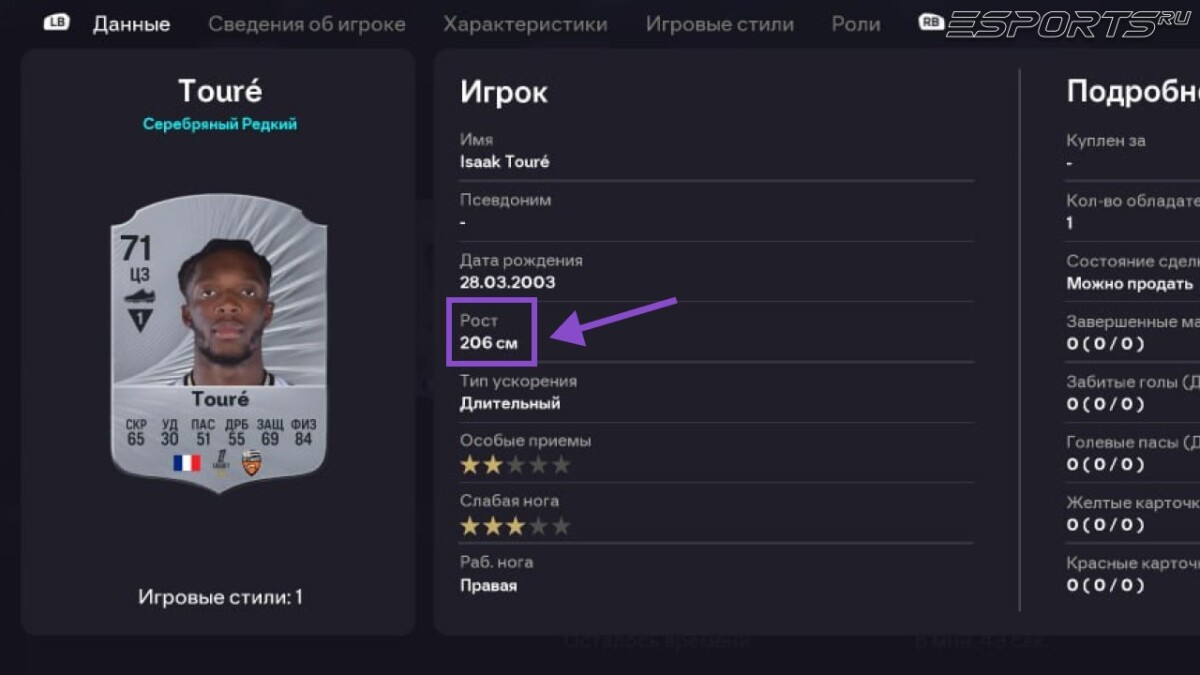Click the skill moves star rating

(x=515, y=464)
